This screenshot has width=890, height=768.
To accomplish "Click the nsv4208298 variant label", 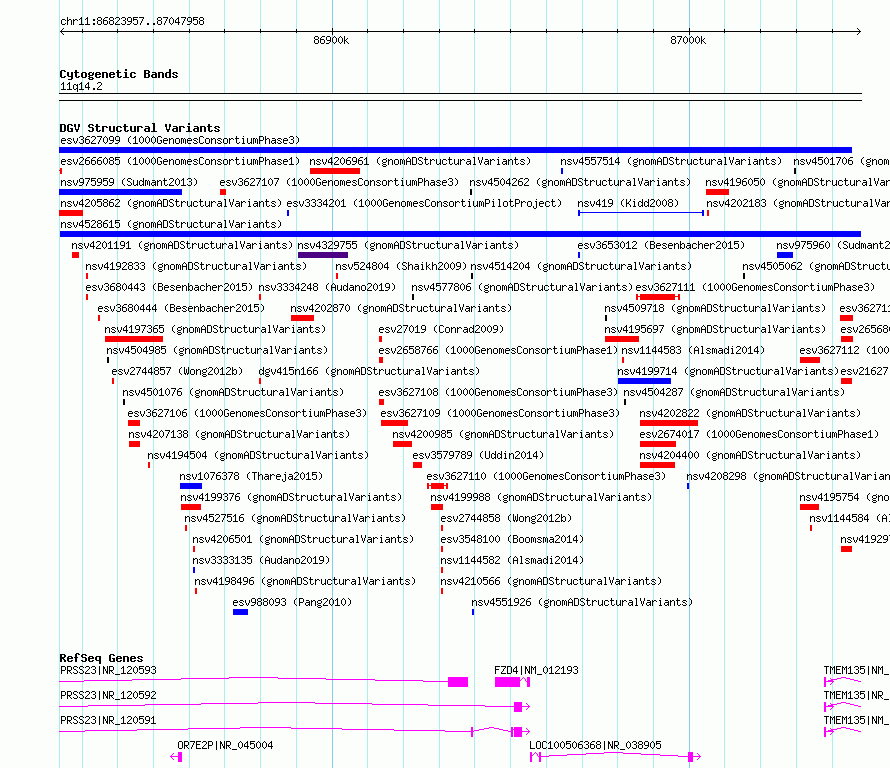I will 788,476.
